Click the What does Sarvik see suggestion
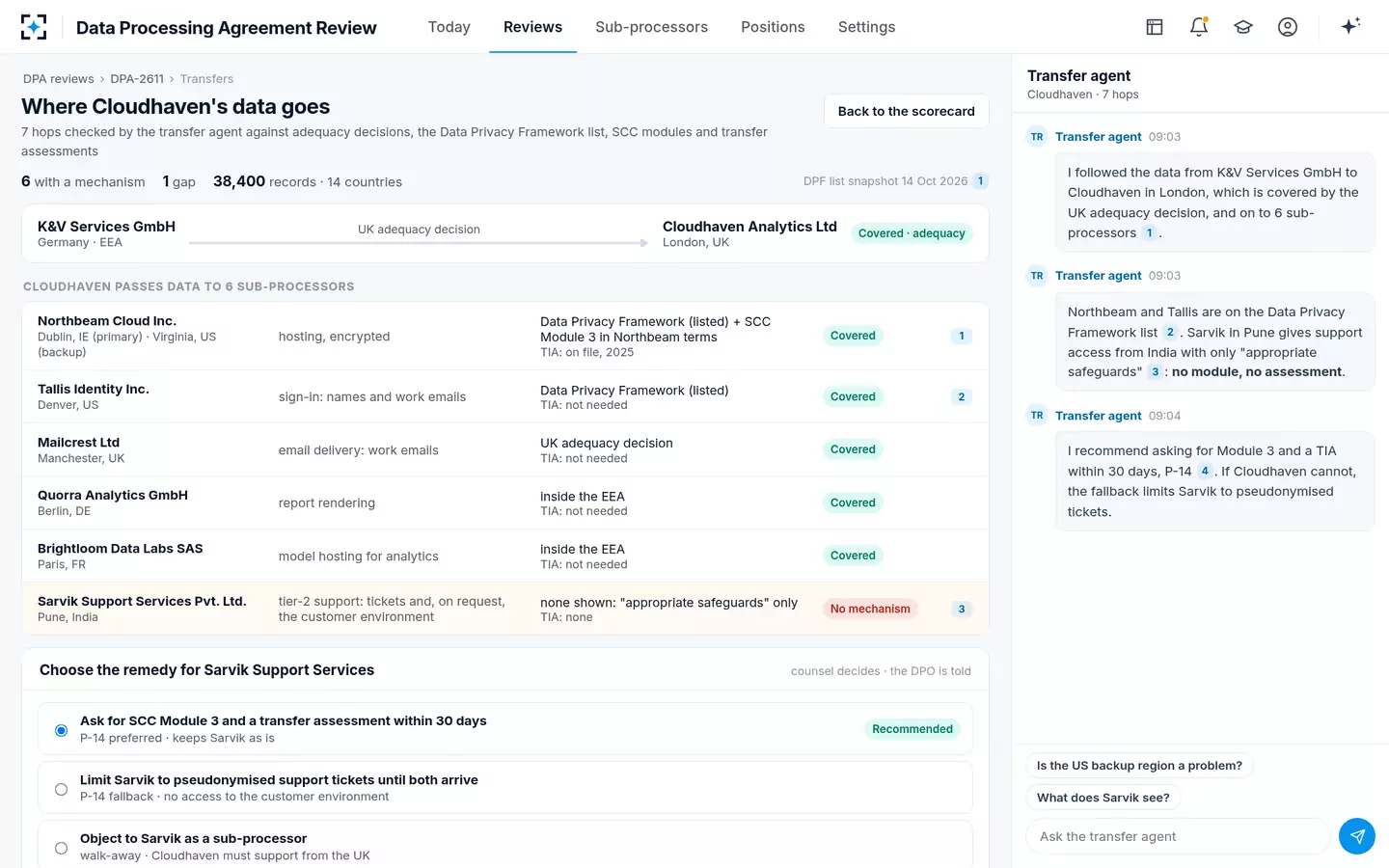Image resolution: width=1389 pixels, height=868 pixels. click(x=1103, y=798)
